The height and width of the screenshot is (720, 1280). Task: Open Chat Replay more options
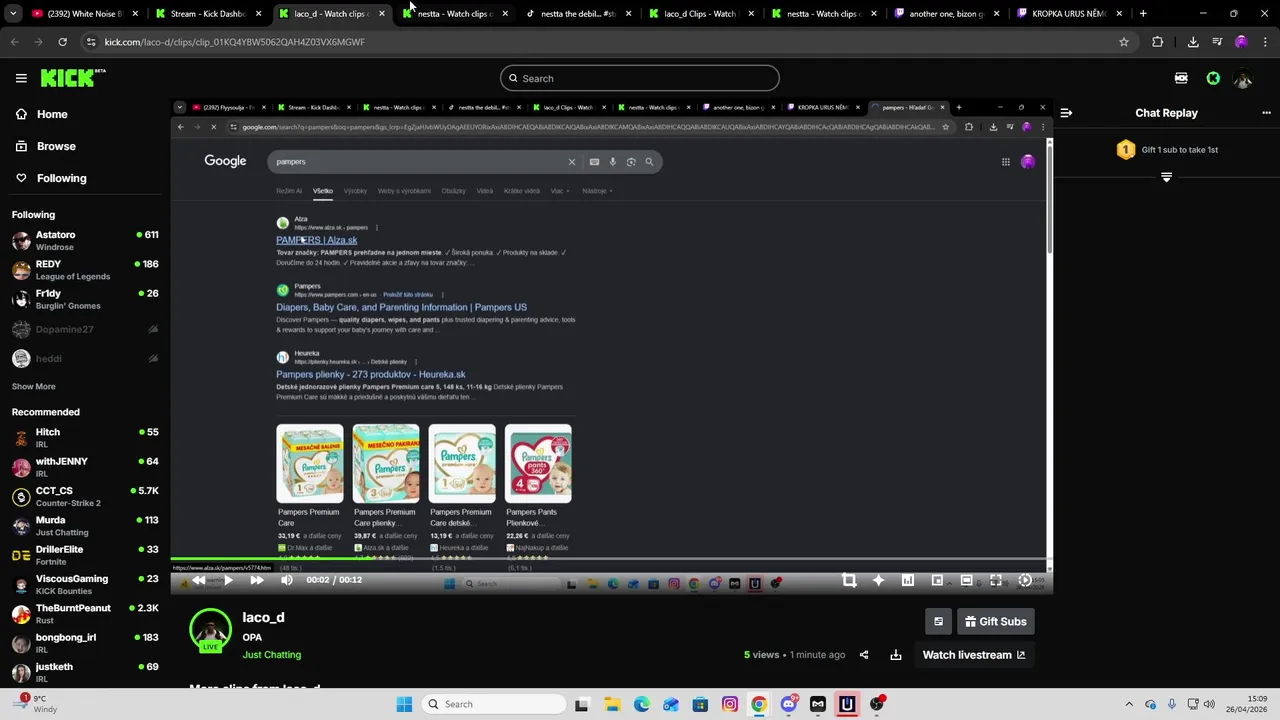point(1266,113)
